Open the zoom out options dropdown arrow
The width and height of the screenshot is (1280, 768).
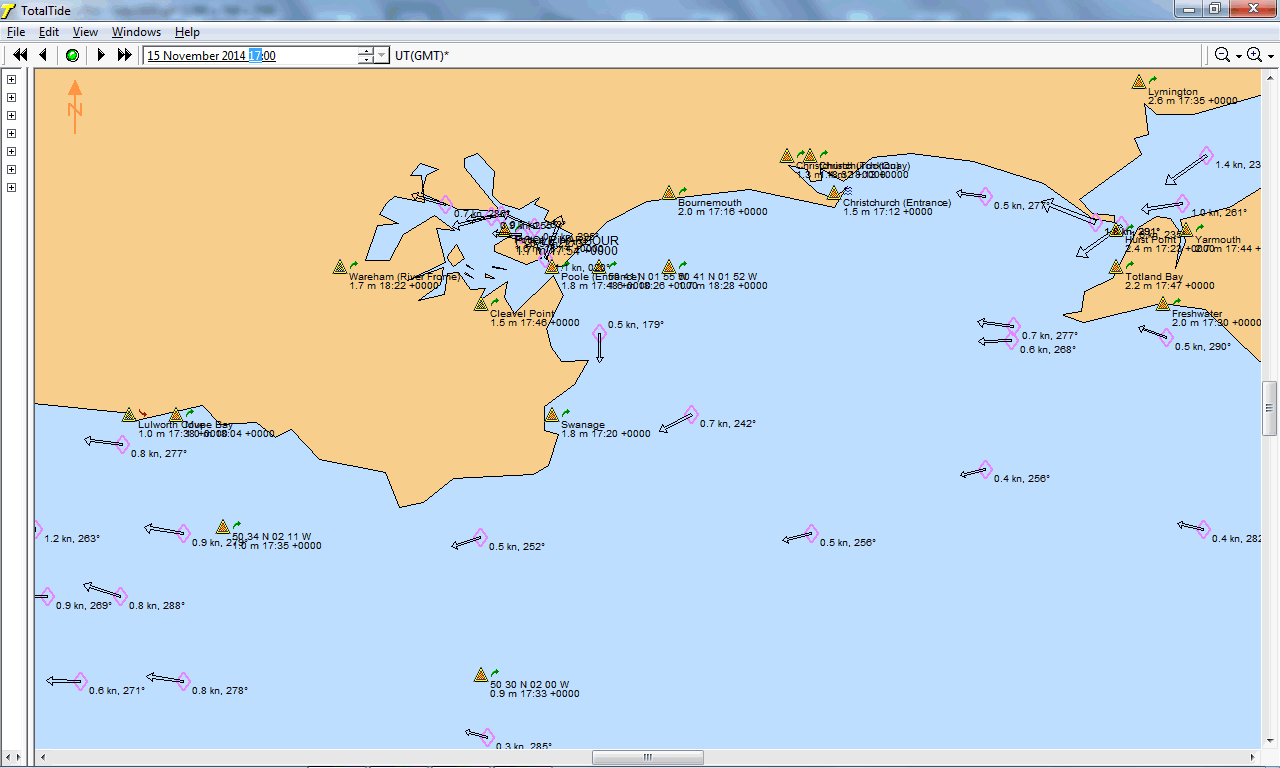[x=1239, y=56]
